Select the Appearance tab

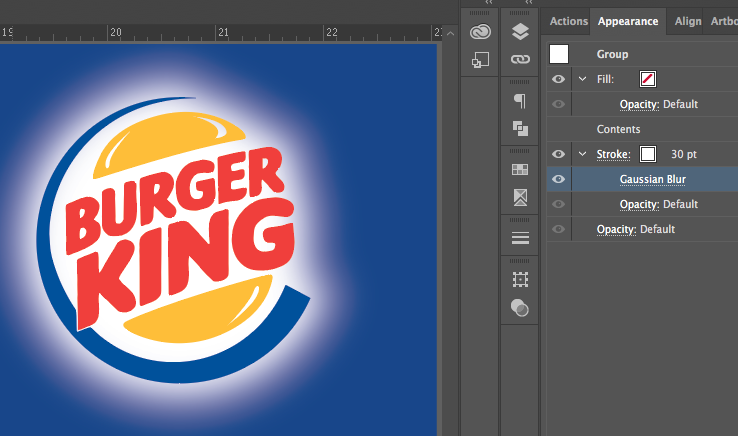pos(628,21)
